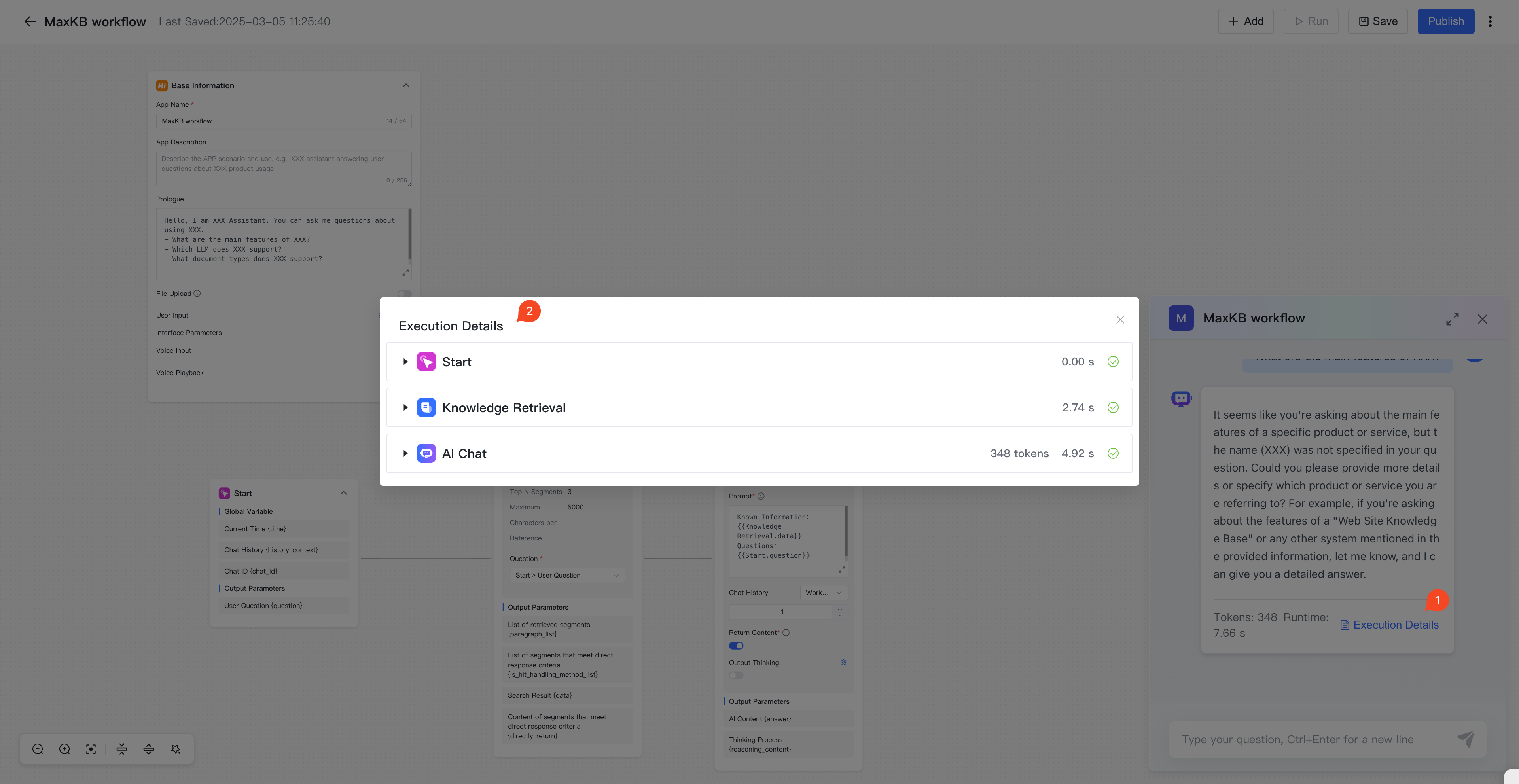This screenshot has height=784, width=1519.
Task: Open the Execution Details link in chat
Action: [1389, 625]
